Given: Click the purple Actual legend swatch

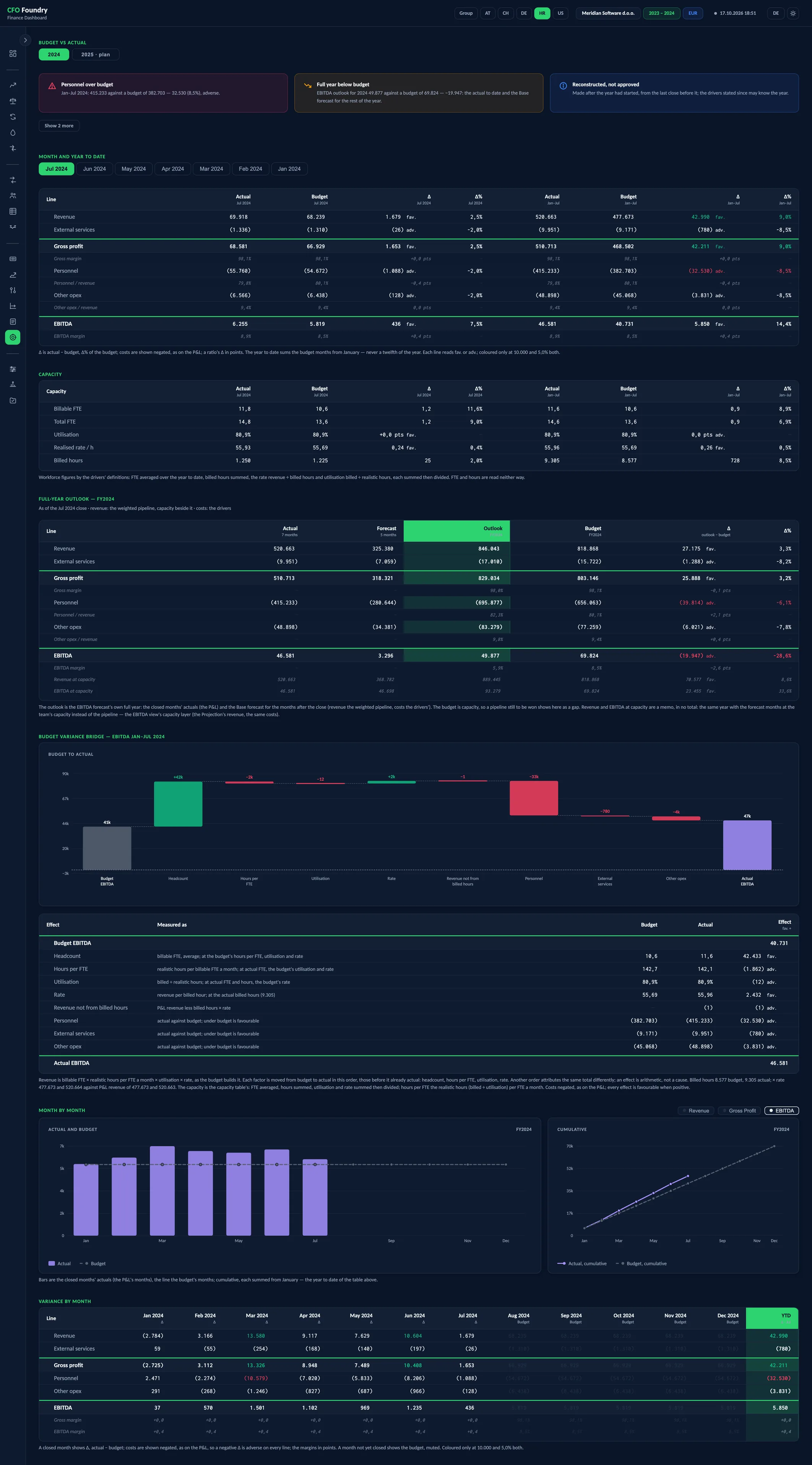Looking at the screenshot, I should point(52,1264).
